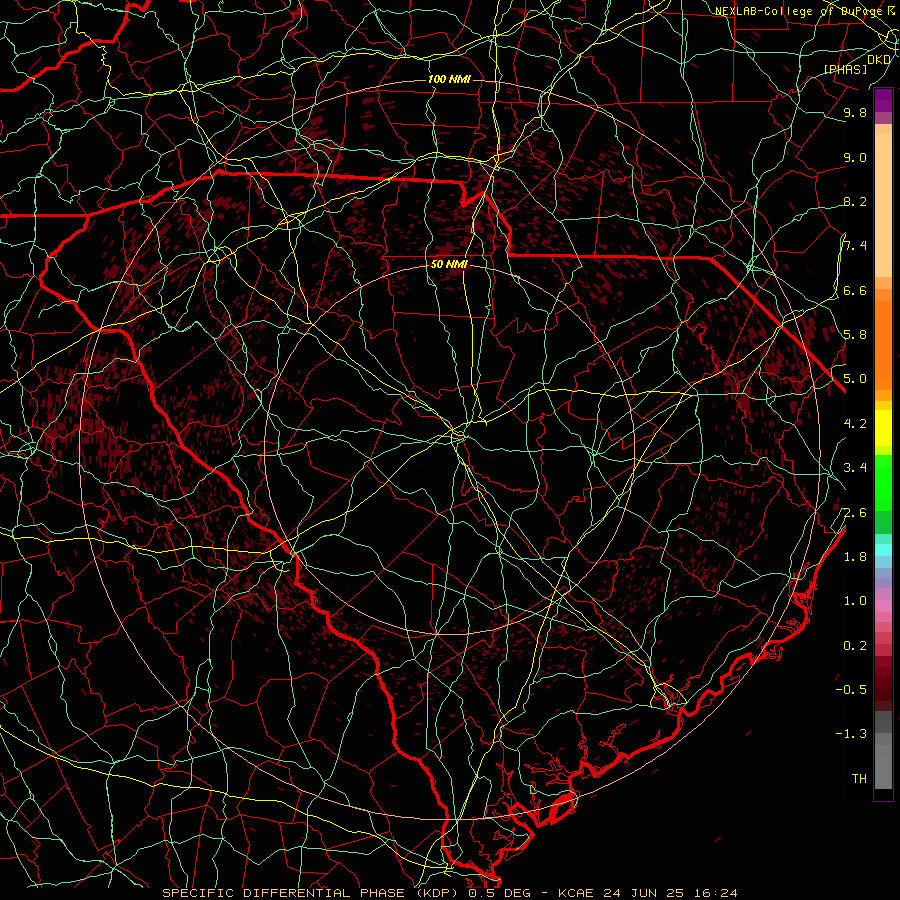Pick the purple swatch at the color bar top

(x=883, y=100)
